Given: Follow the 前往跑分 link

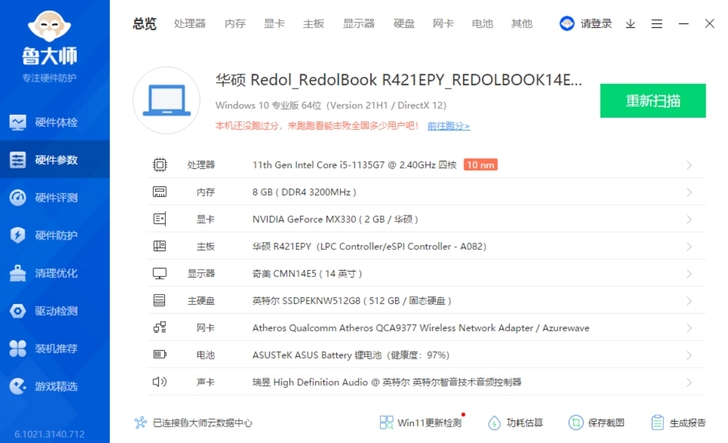Looking at the screenshot, I should pyautogui.click(x=448, y=126).
